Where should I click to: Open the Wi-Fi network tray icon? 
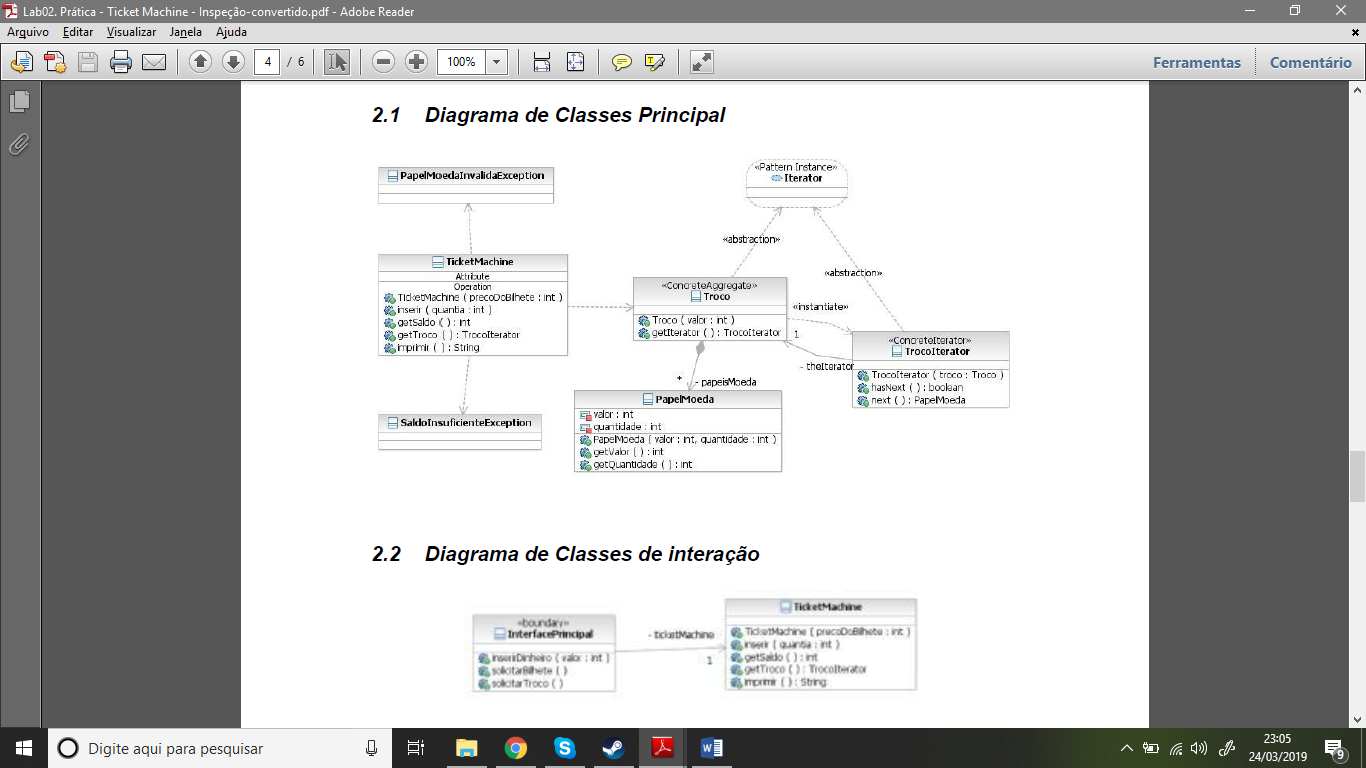pyautogui.click(x=1176, y=748)
